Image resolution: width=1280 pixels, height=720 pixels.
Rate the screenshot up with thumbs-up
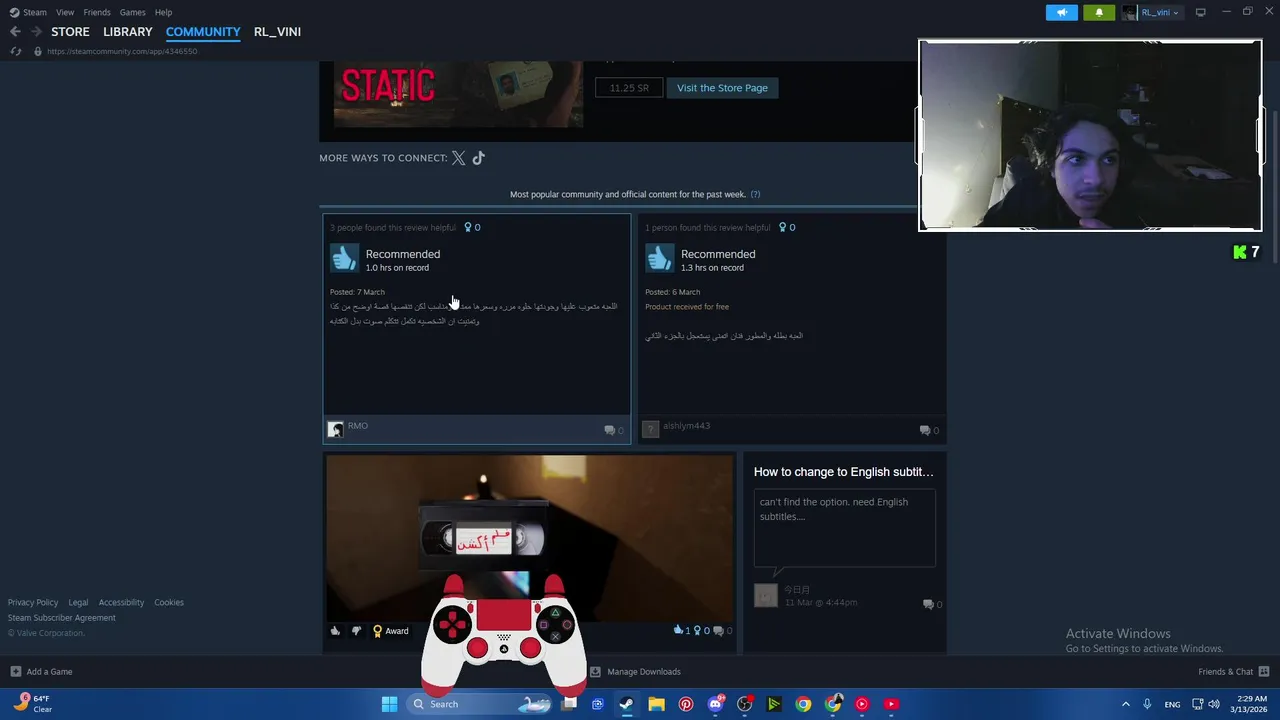coord(335,631)
